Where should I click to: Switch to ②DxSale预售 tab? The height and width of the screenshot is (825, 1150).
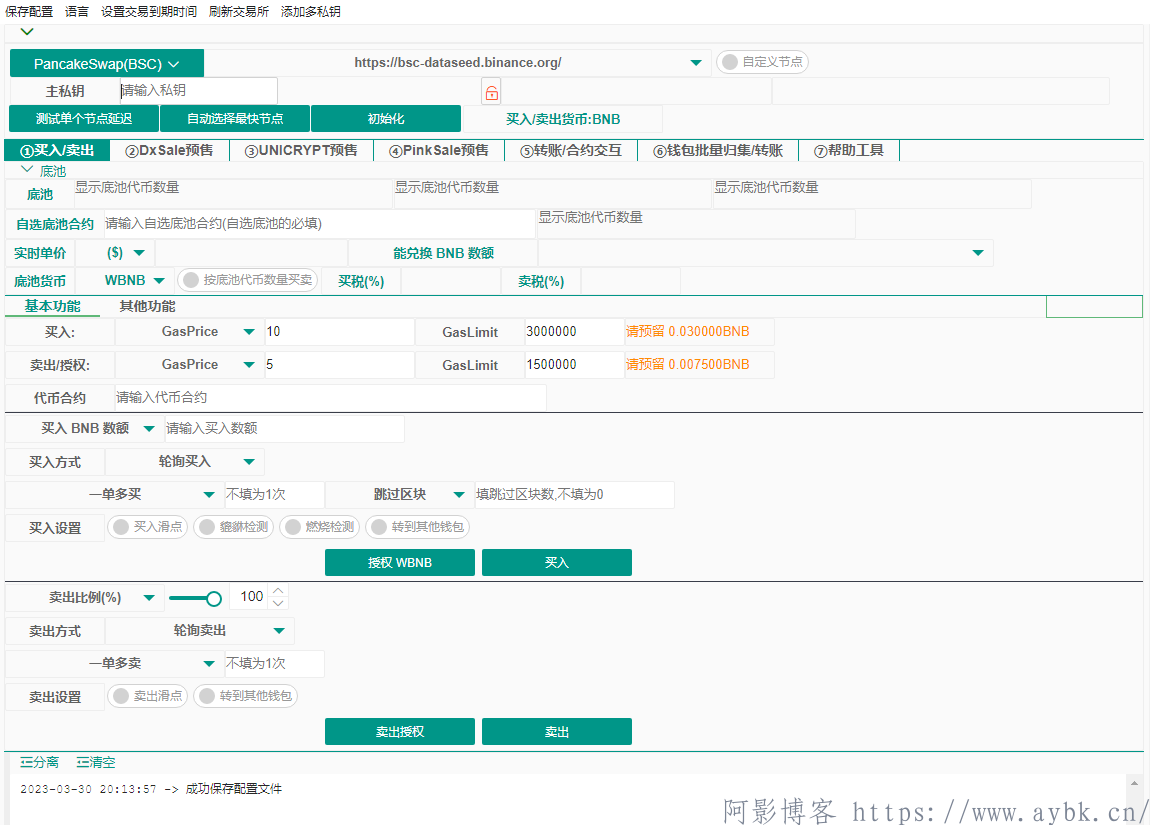169,150
